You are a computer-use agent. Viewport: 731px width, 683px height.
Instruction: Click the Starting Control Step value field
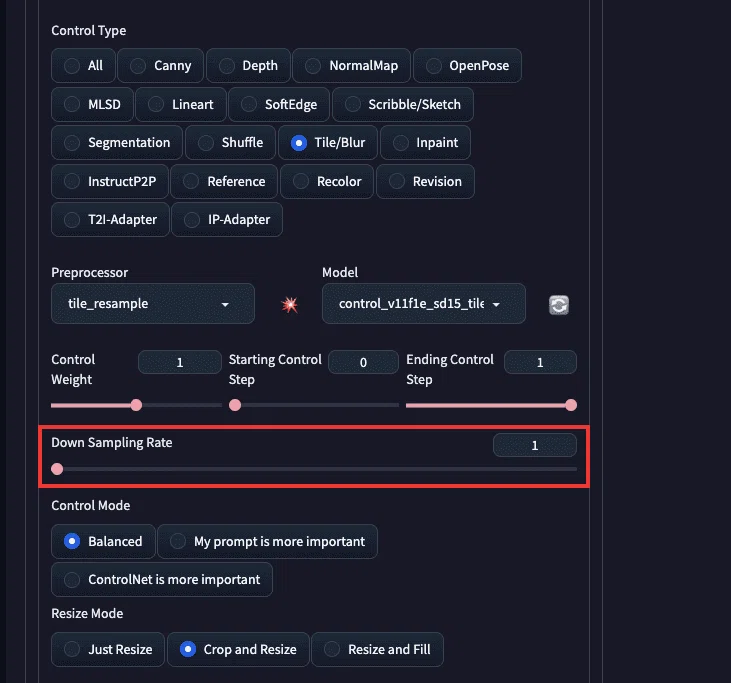(x=363, y=362)
